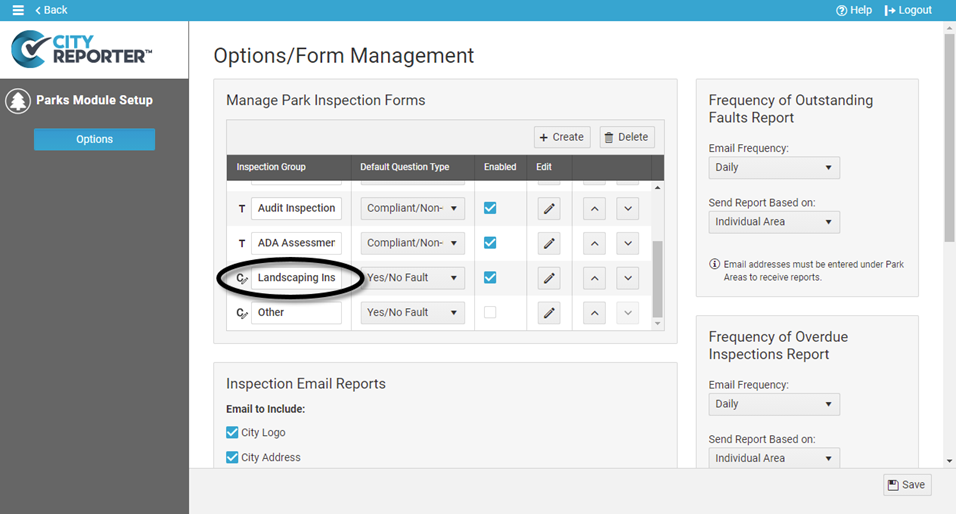Image resolution: width=956 pixels, height=514 pixels.
Task: Edit the Other group name field
Action: click(296, 312)
